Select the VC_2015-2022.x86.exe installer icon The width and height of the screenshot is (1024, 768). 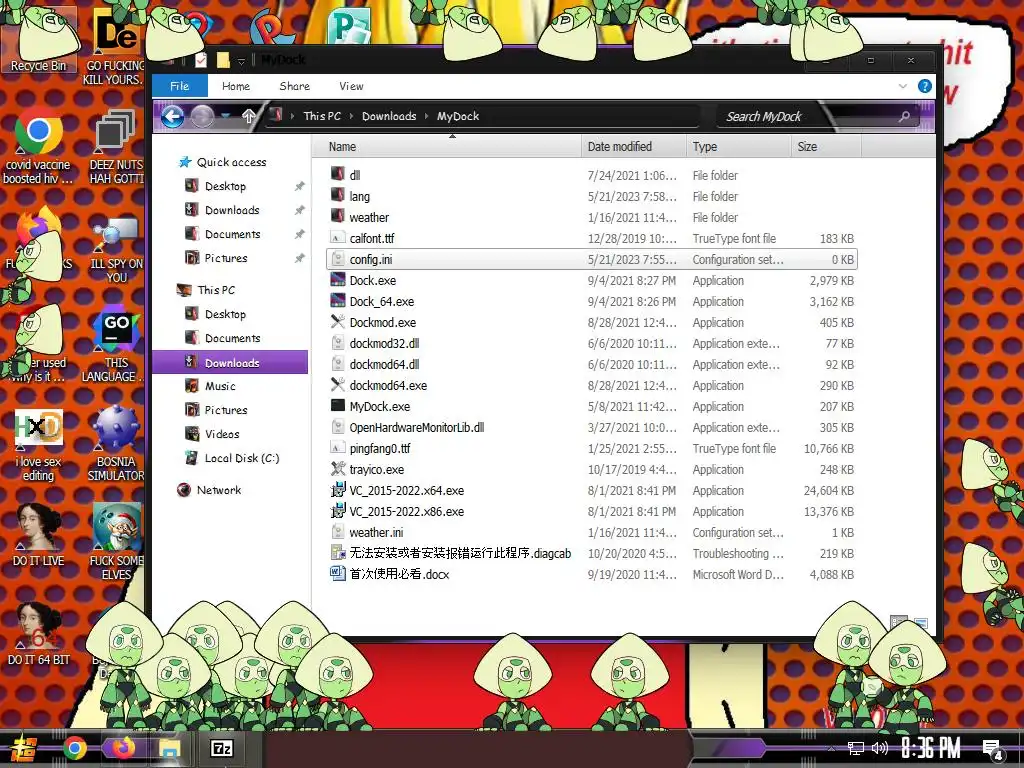[338, 511]
